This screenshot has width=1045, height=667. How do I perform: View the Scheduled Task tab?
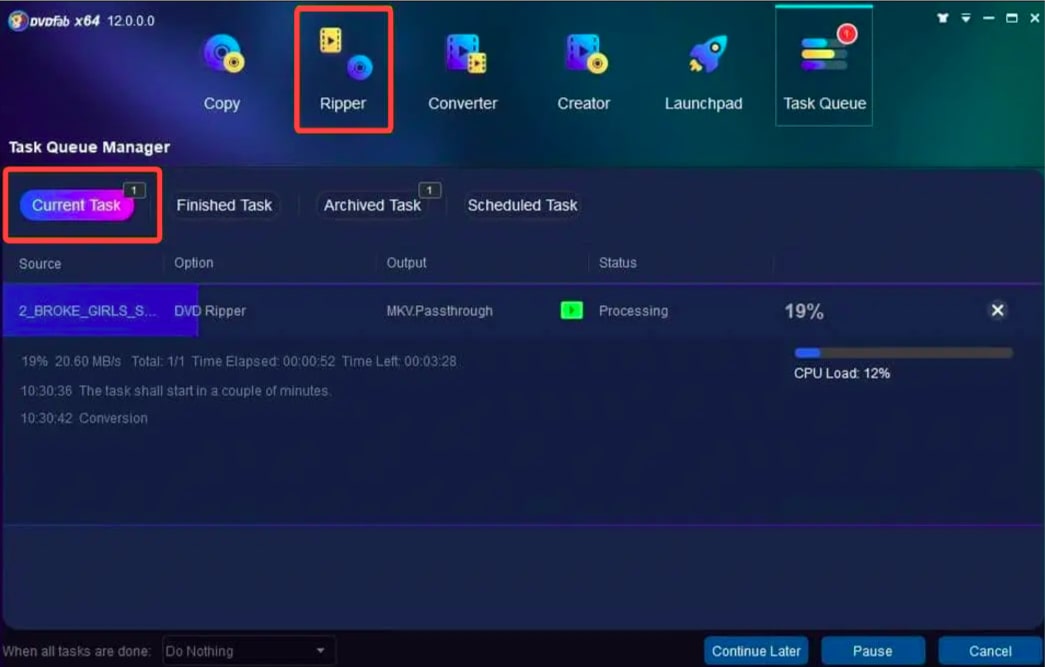(521, 205)
